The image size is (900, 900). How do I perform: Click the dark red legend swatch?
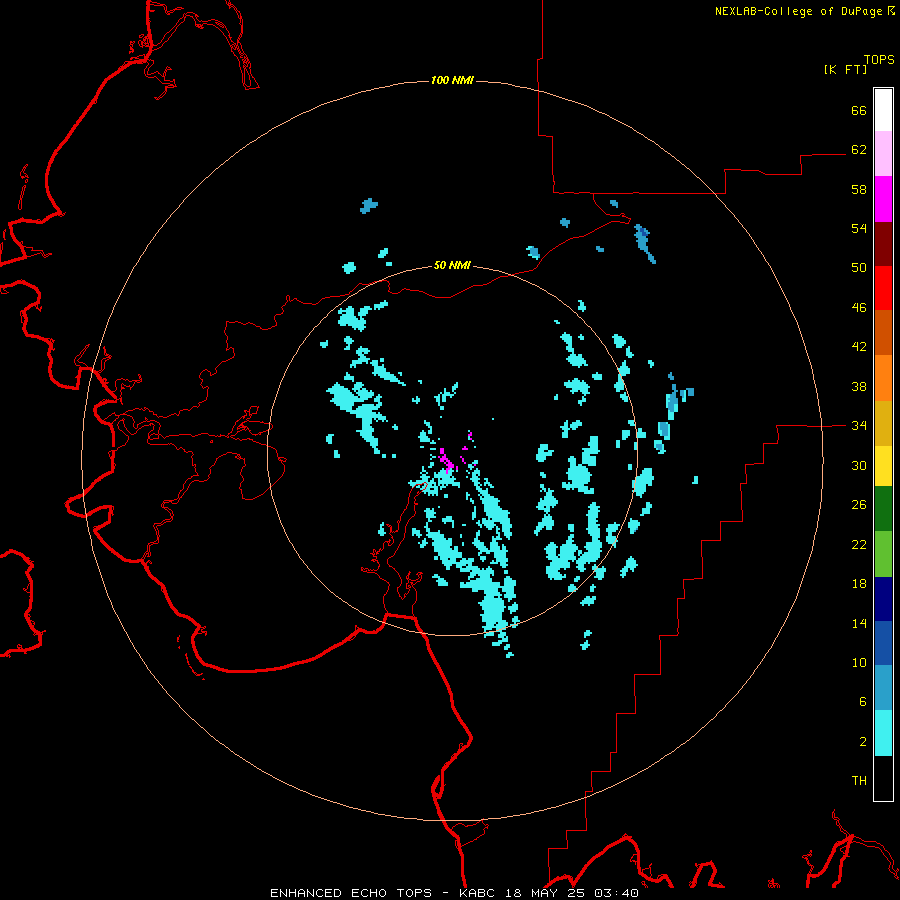coord(883,243)
